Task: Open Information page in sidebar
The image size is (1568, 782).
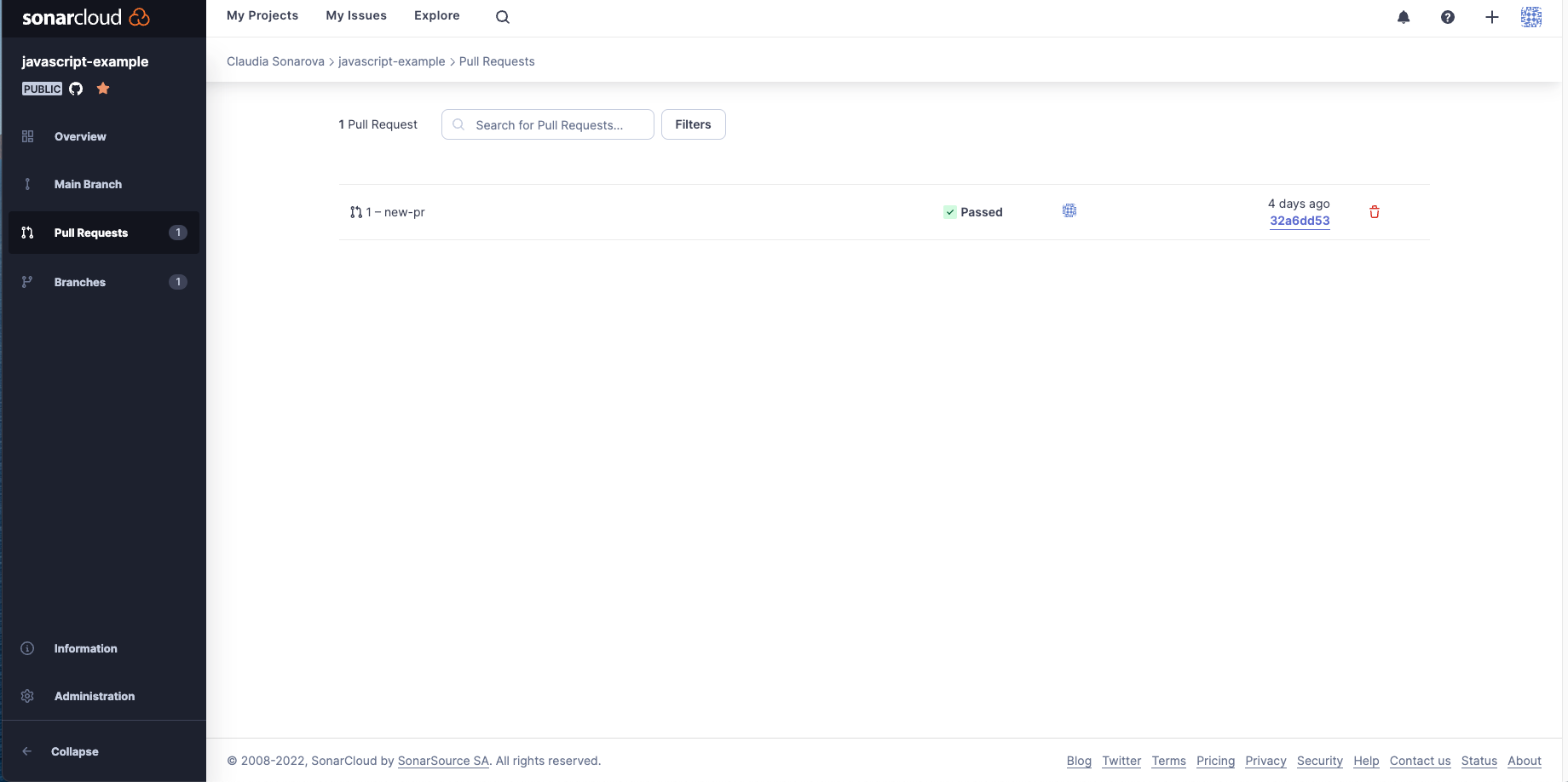Action: [x=104, y=648]
